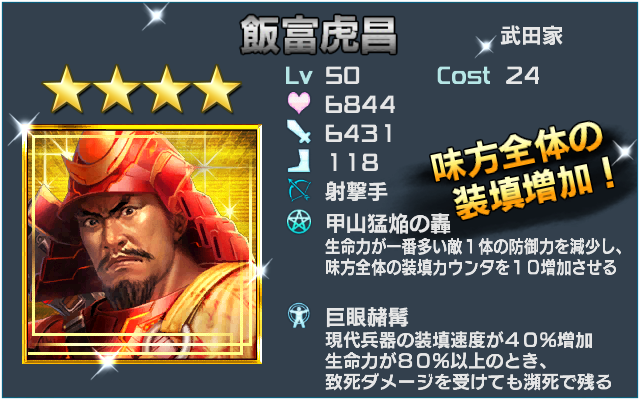The height and width of the screenshot is (400, 640).
Task: Click the human figure passive ability icon
Action: (299, 316)
